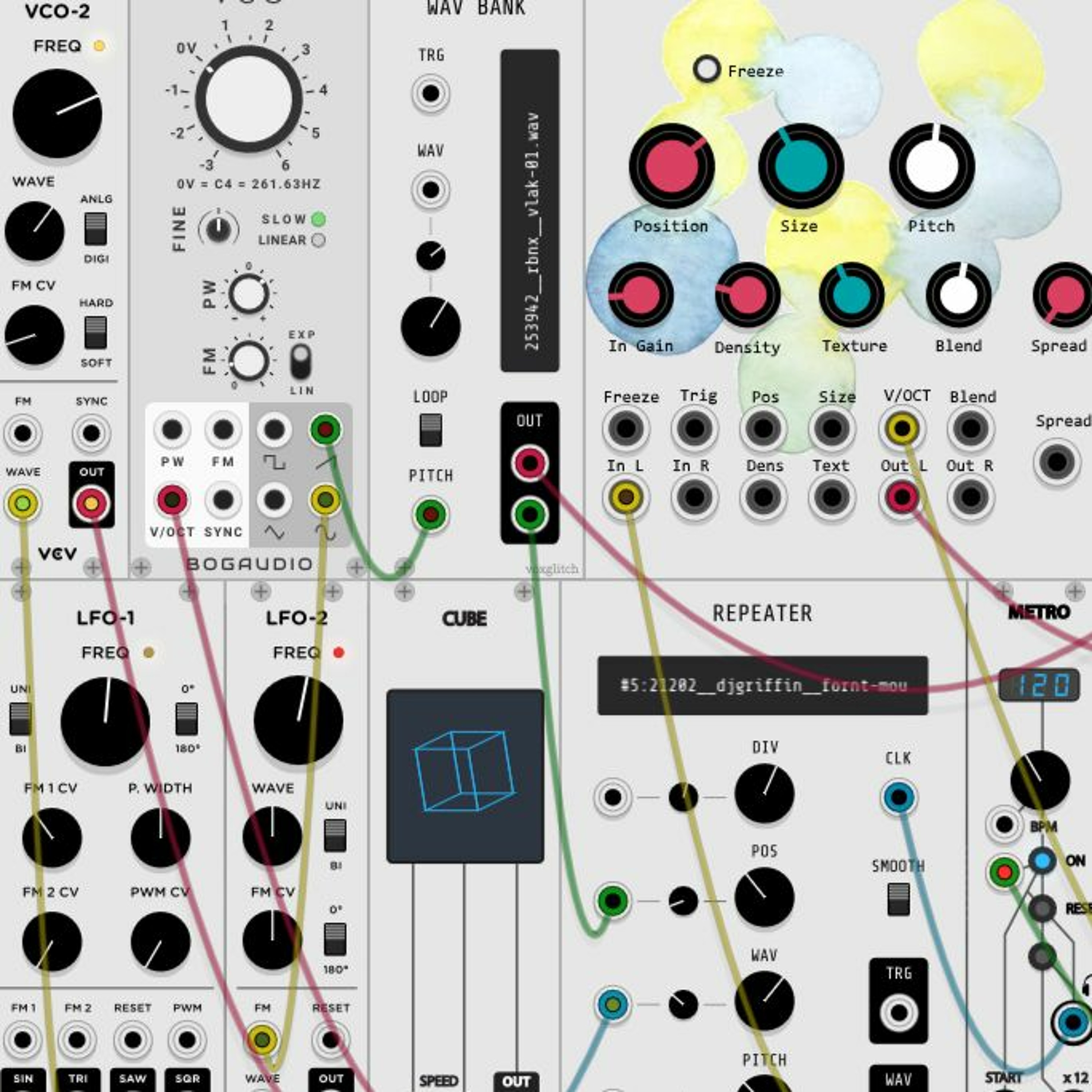This screenshot has height=1092, width=1092.
Task: Click the VCO-2 FREQ knob
Action: tap(57, 114)
